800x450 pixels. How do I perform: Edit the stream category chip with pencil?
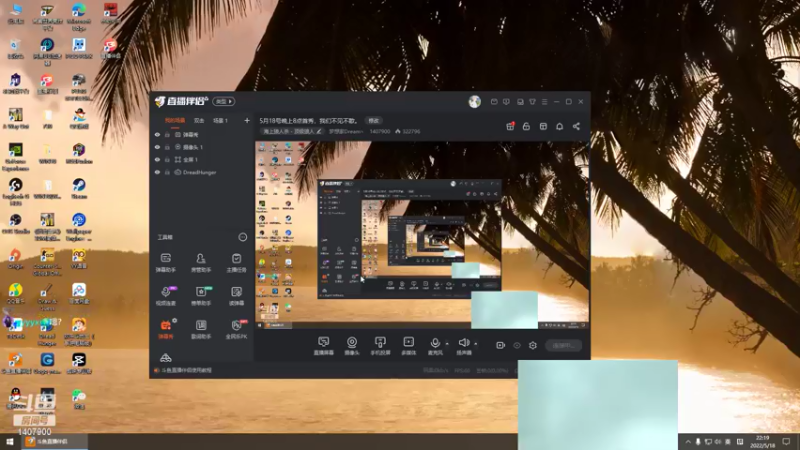292,132
